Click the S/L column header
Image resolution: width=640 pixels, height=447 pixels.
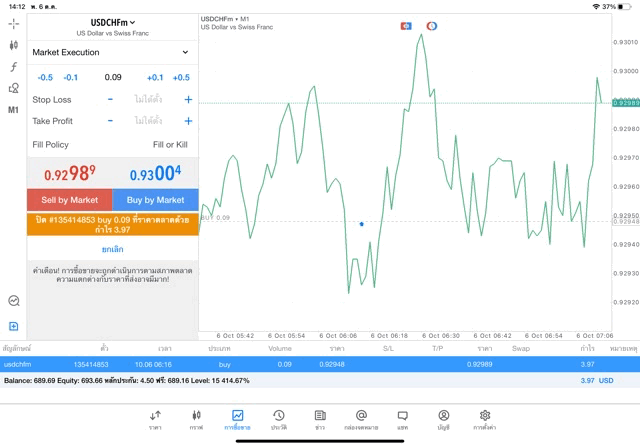tap(388, 348)
